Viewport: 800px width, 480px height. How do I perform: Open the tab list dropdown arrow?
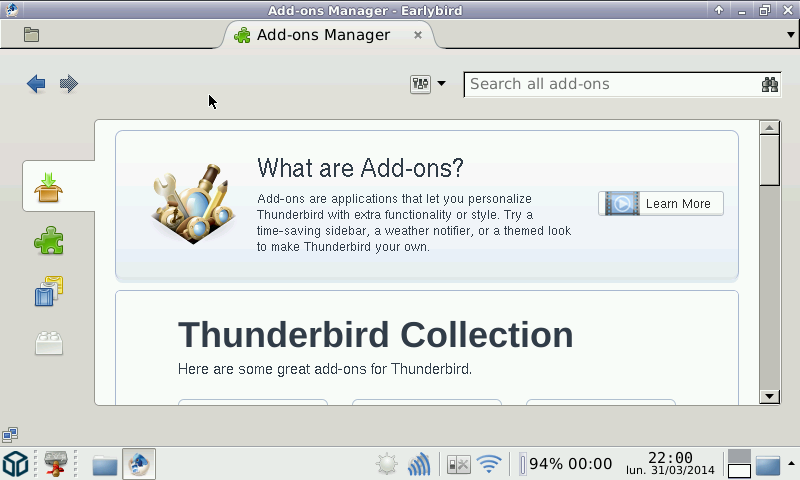[x=787, y=35]
